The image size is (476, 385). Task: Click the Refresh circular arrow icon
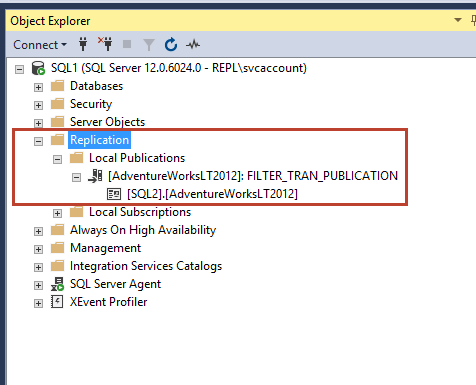click(x=171, y=44)
